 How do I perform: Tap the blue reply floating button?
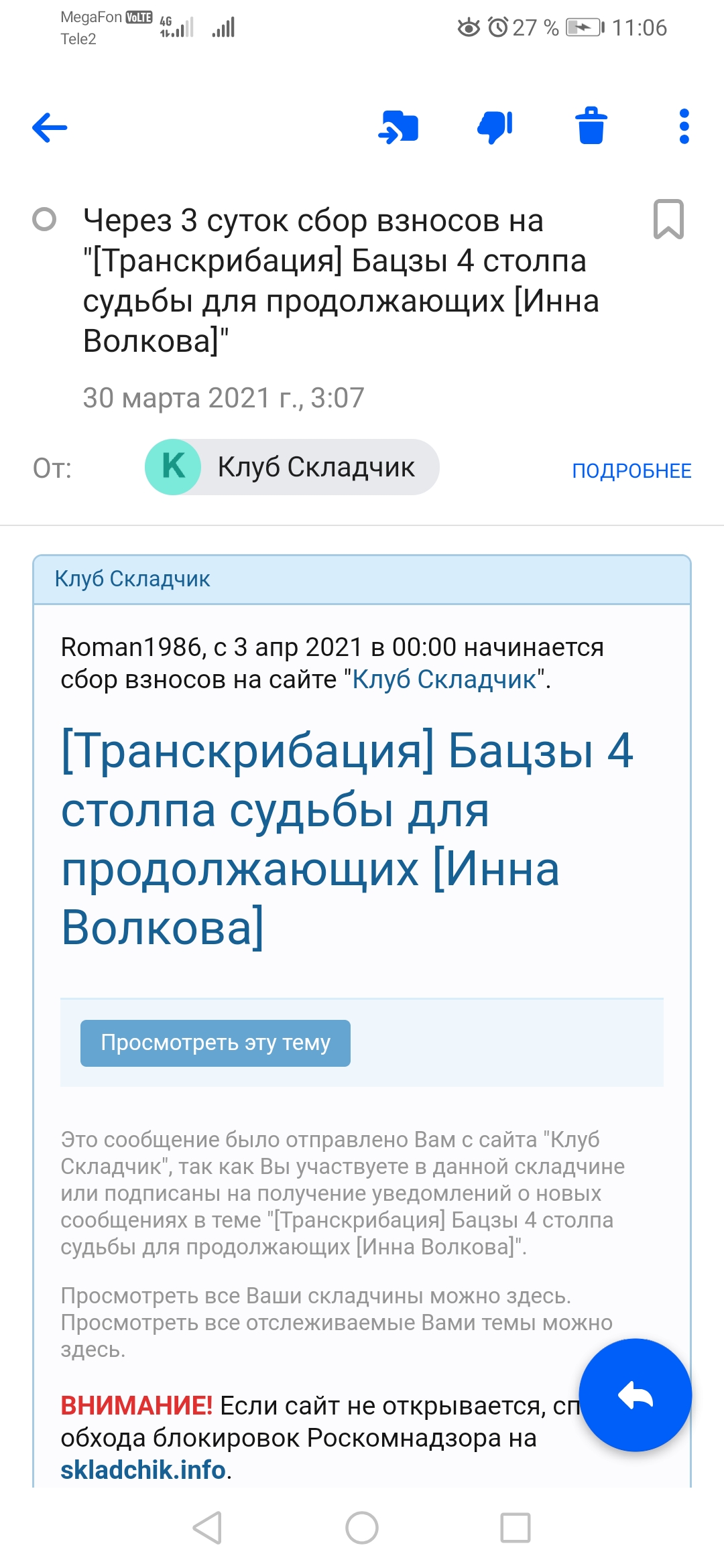click(x=635, y=1395)
